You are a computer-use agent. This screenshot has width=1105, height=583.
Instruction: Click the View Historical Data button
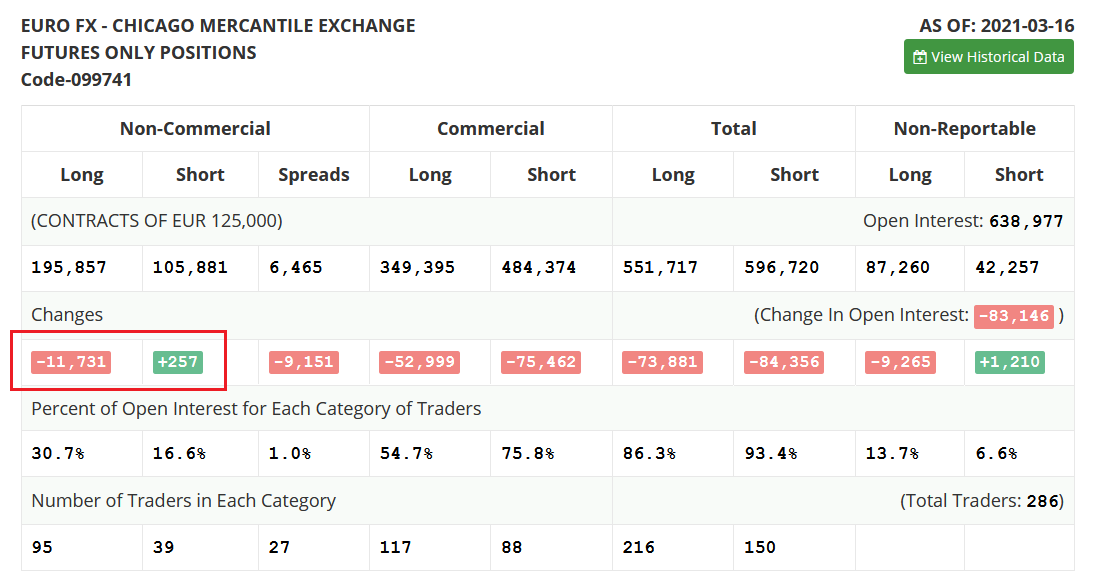988,57
